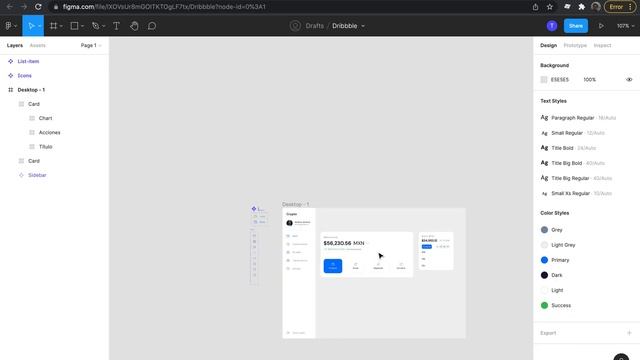Click the Desktop - 1 frame label on canvas

[296, 204]
